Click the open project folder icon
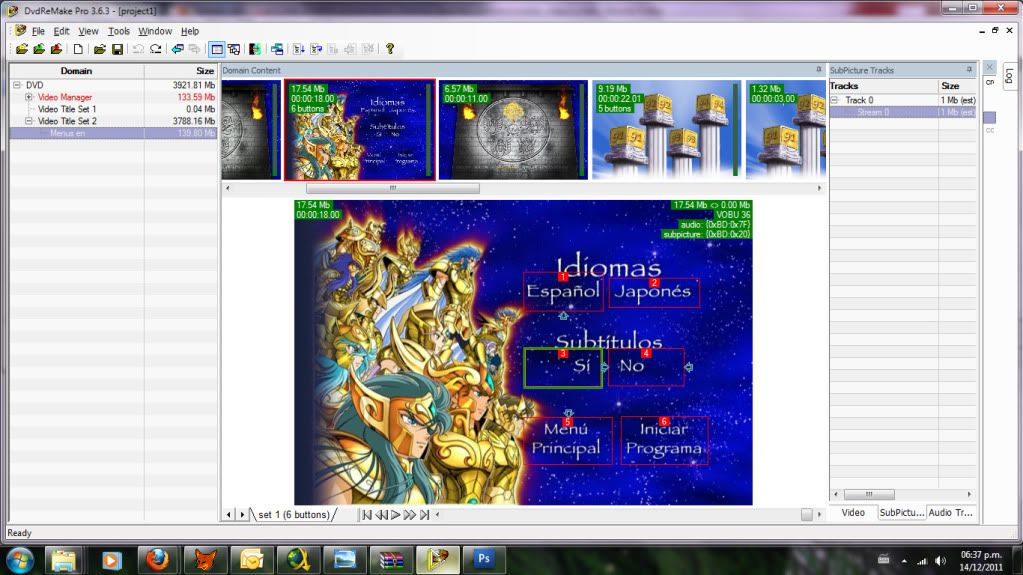The width and height of the screenshot is (1023, 575). (x=100, y=49)
